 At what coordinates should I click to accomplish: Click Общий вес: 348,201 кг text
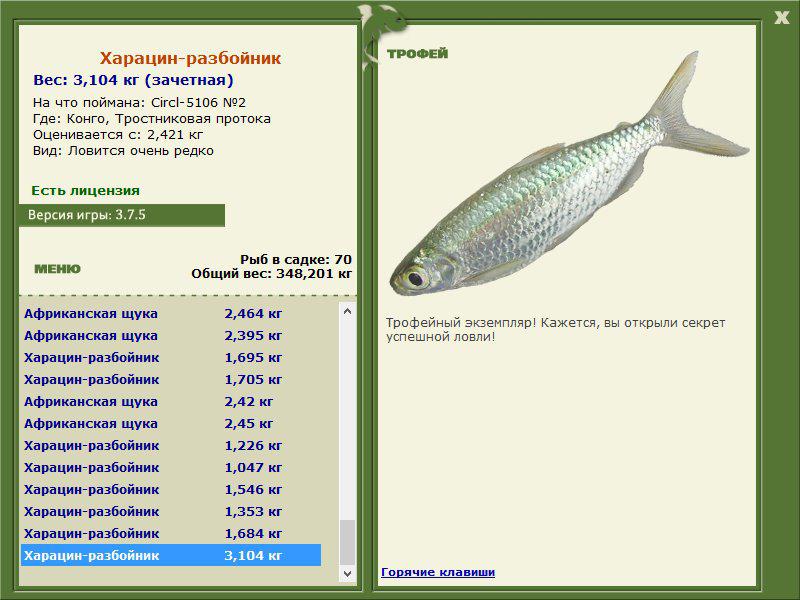pyautogui.click(x=271, y=273)
